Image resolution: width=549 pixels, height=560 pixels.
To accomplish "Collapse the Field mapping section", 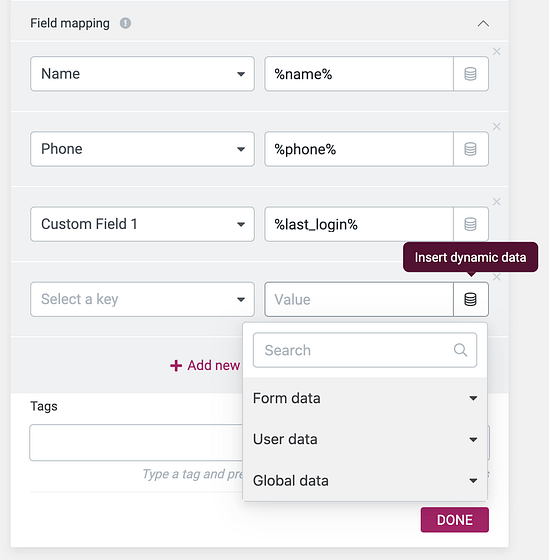I will (x=483, y=24).
